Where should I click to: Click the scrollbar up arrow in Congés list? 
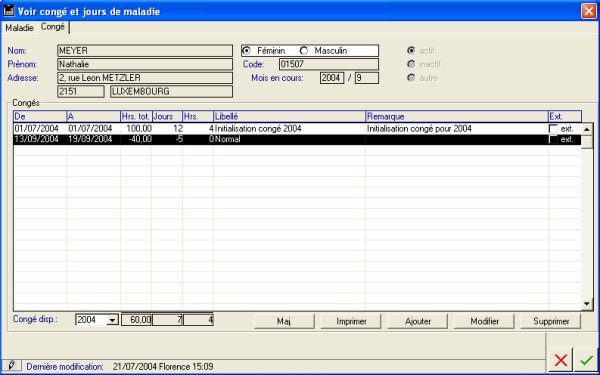(587, 129)
